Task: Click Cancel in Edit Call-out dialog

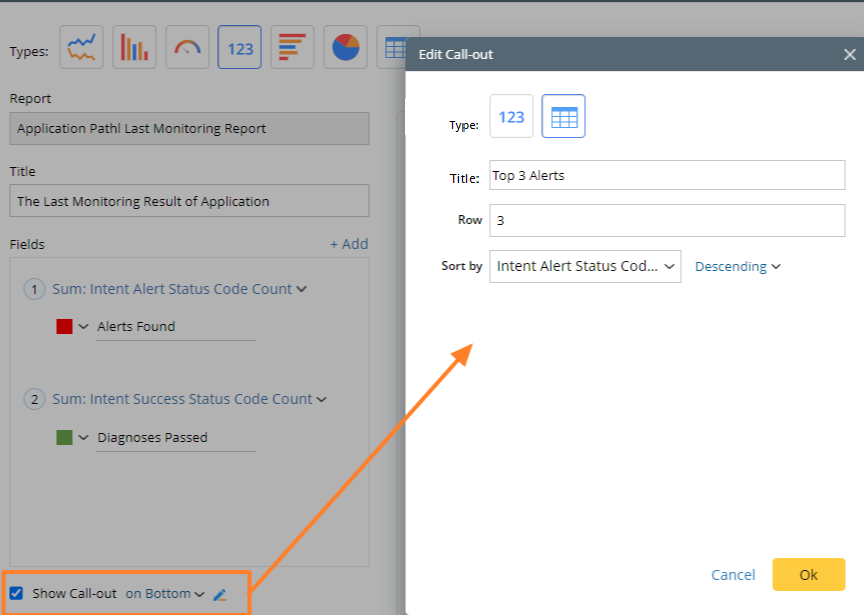Action: click(x=733, y=574)
